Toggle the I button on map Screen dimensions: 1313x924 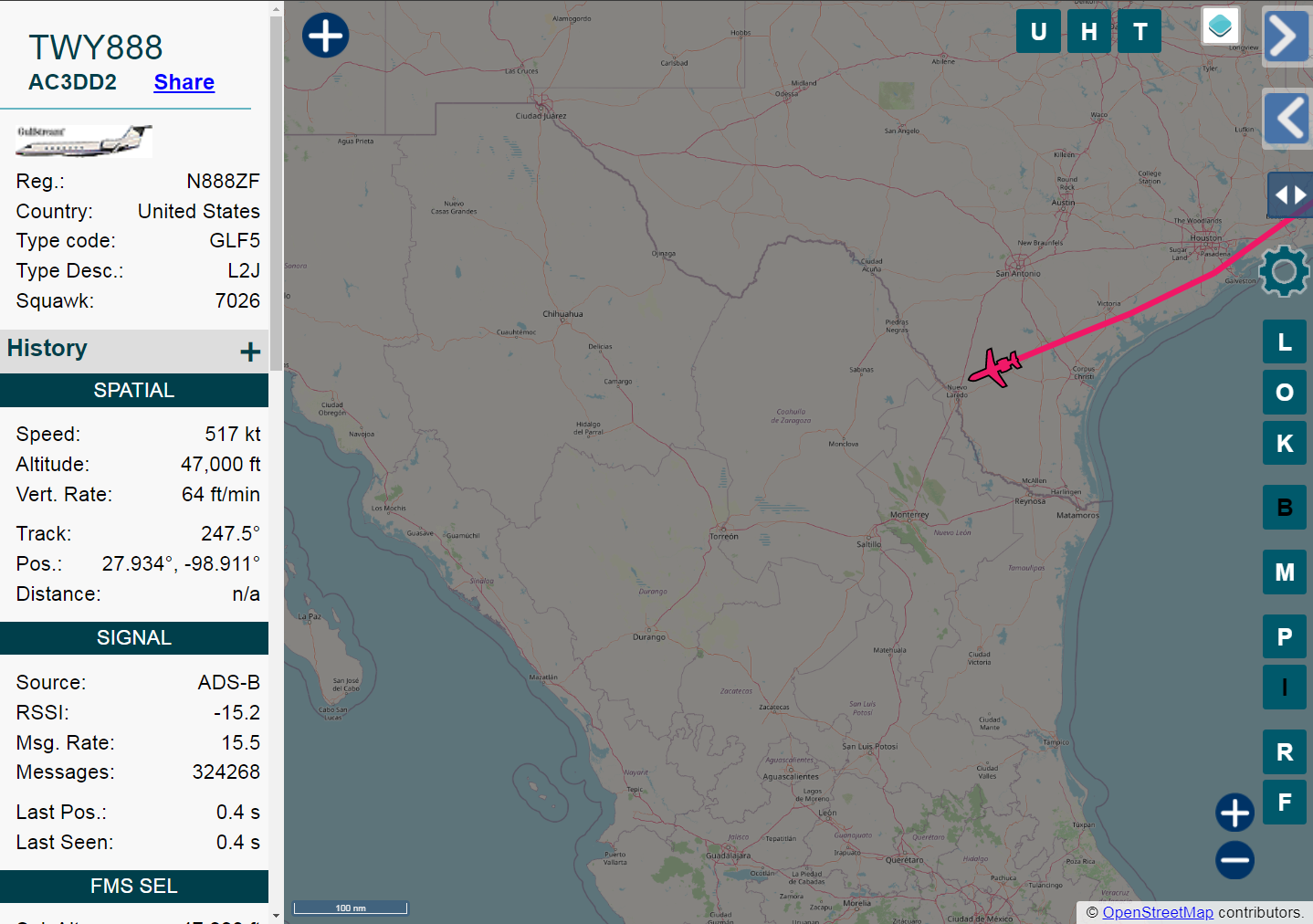pos(1285,688)
